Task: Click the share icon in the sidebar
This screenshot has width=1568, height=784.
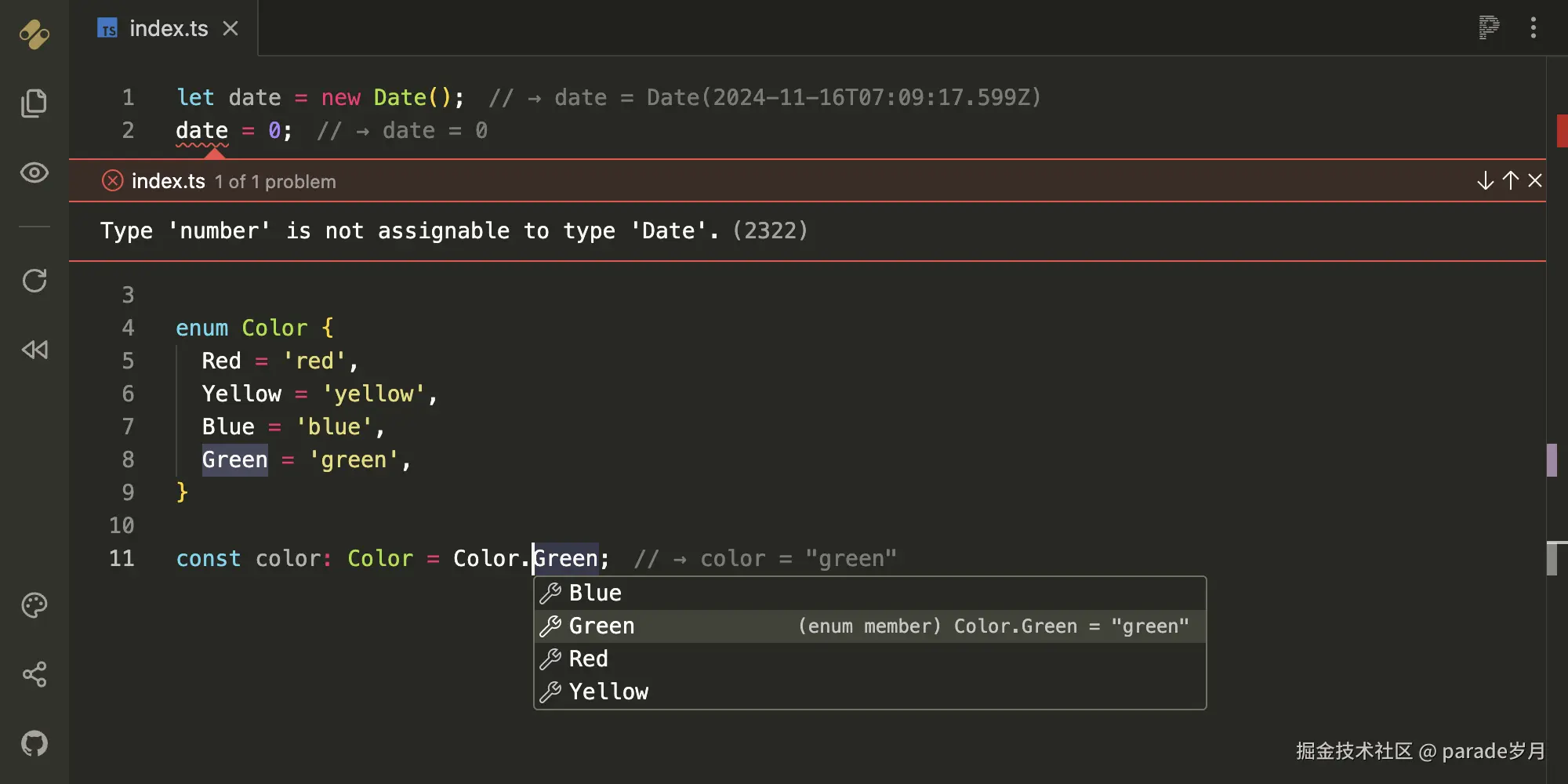Action: click(34, 674)
